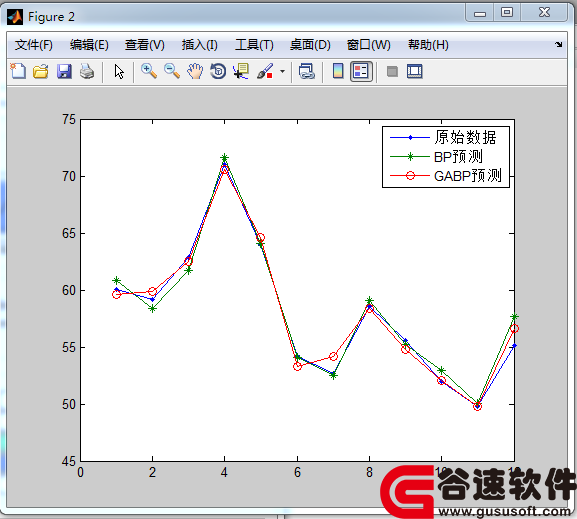Activate the Zoom In magnifier
This screenshot has height=519, width=577.
point(149,71)
